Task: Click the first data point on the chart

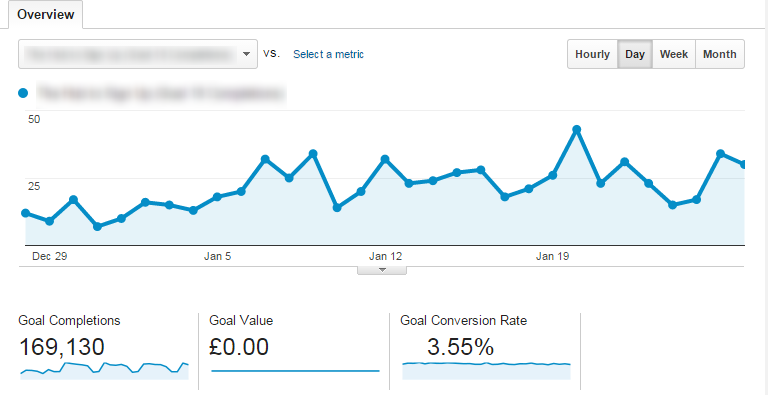Action: click(x=25, y=213)
